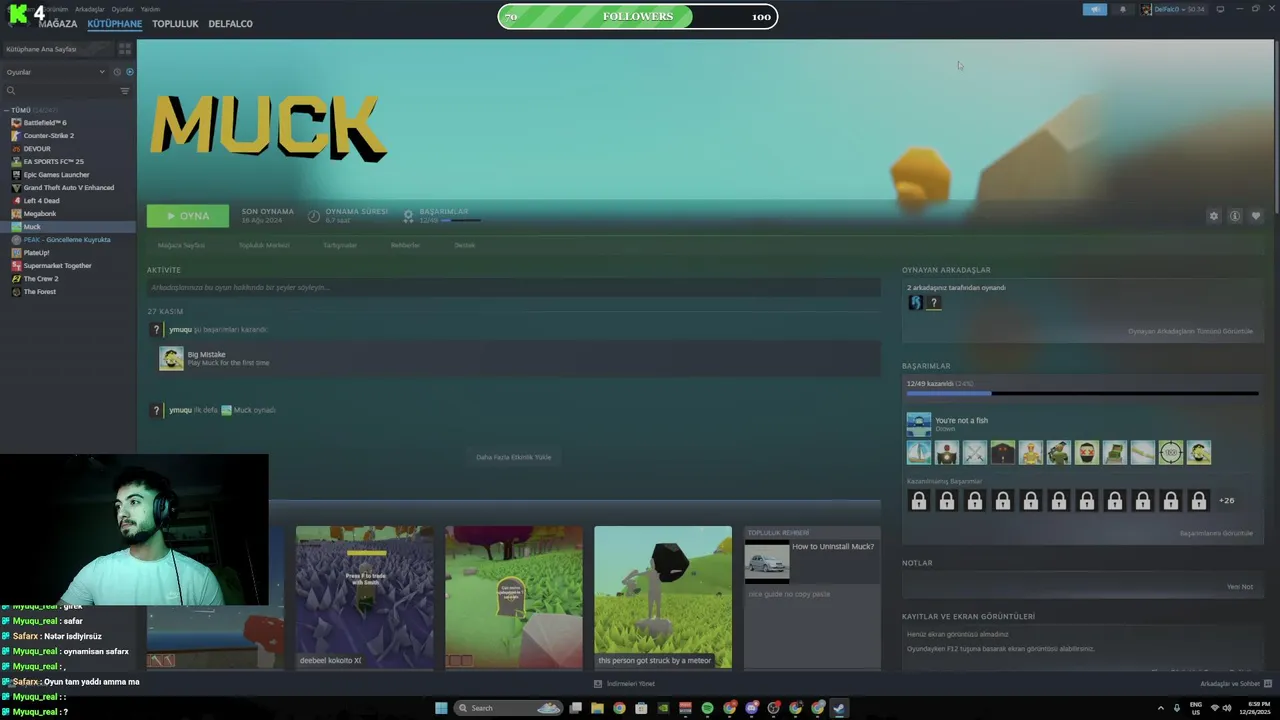Select Counter-Strike 2 in game list
This screenshot has height=720, width=1280.
pos(68,136)
